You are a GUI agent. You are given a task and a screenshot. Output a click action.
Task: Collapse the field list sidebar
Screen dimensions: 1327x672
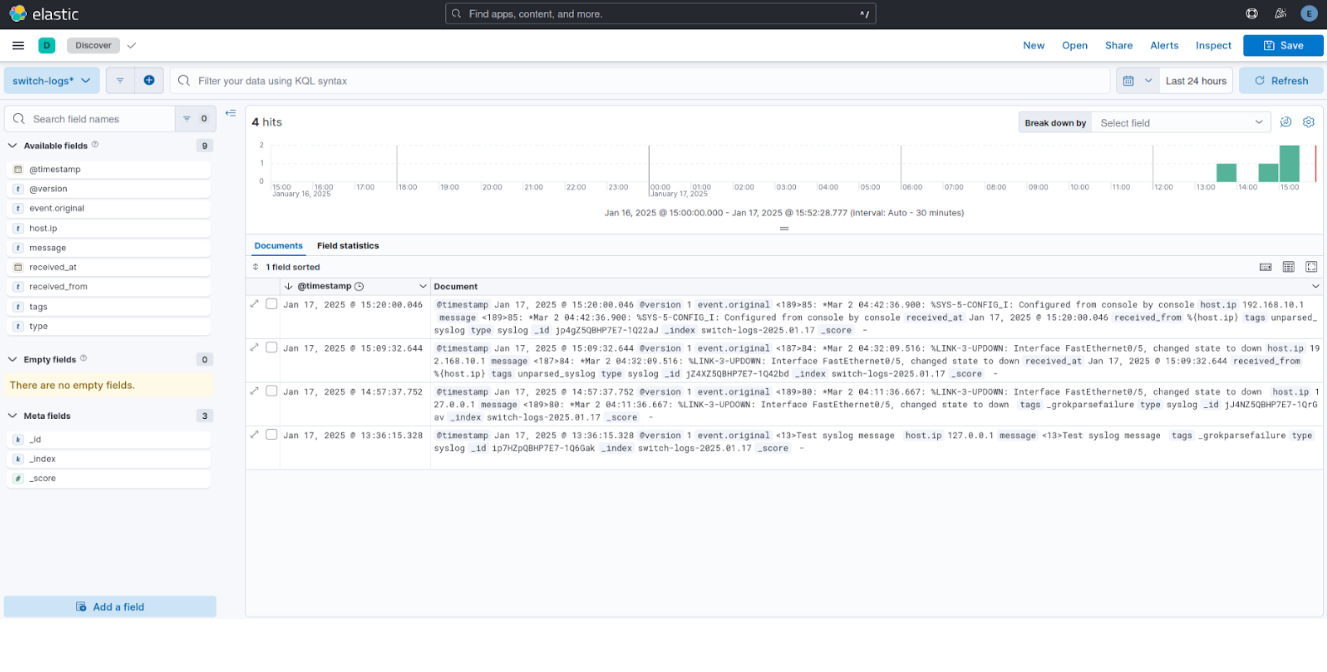[231, 113]
